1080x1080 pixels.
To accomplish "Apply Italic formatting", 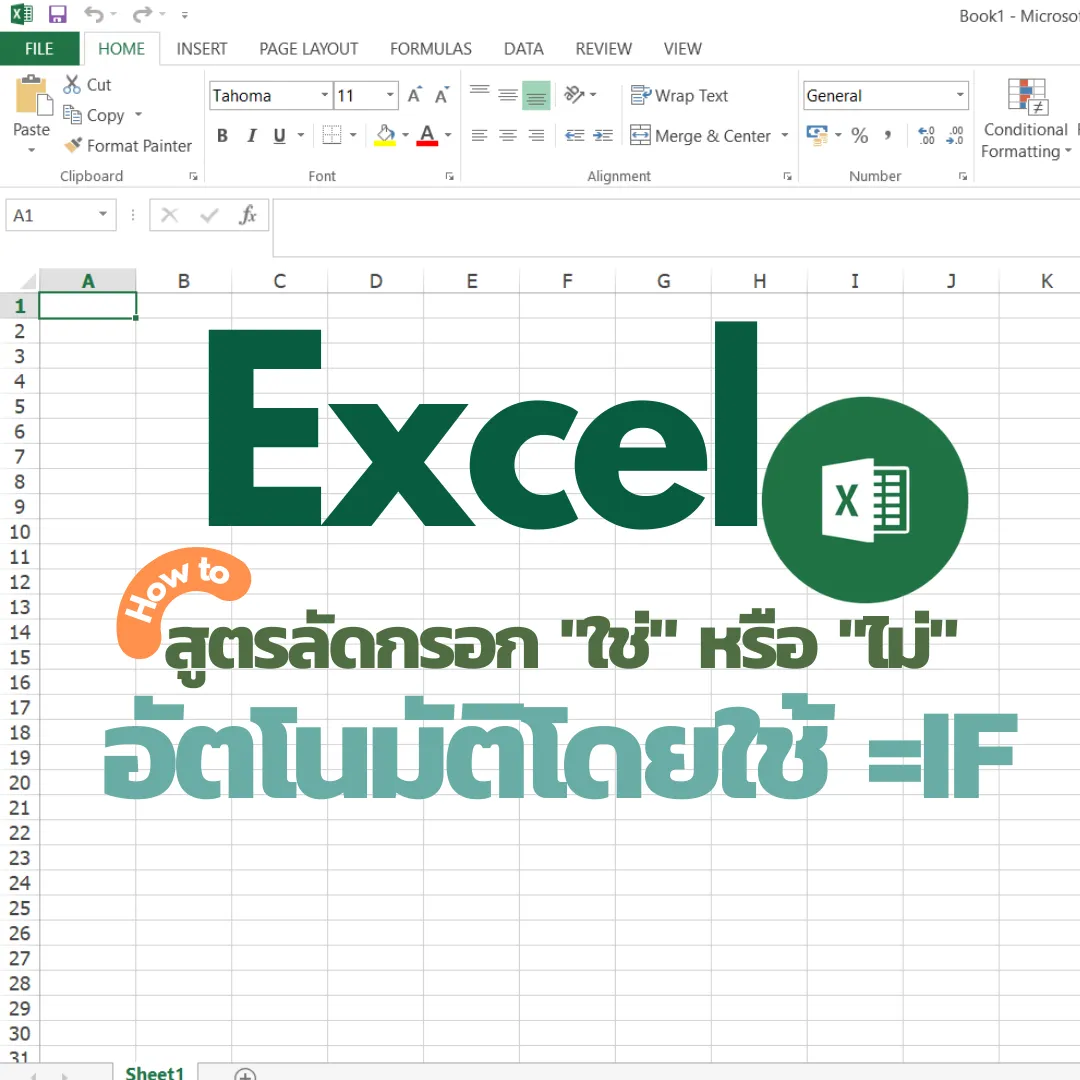I will 251,135.
